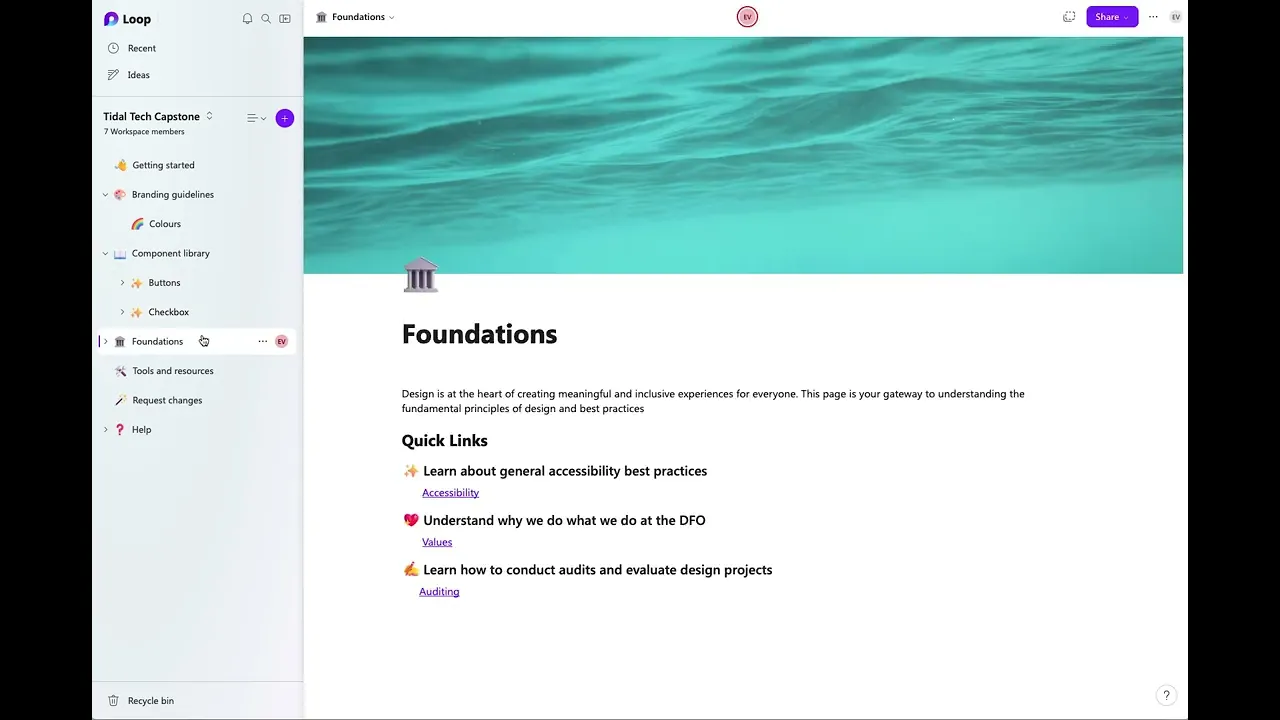Open Ideas from the sidebar
This screenshot has height=720, width=1280.
click(139, 75)
